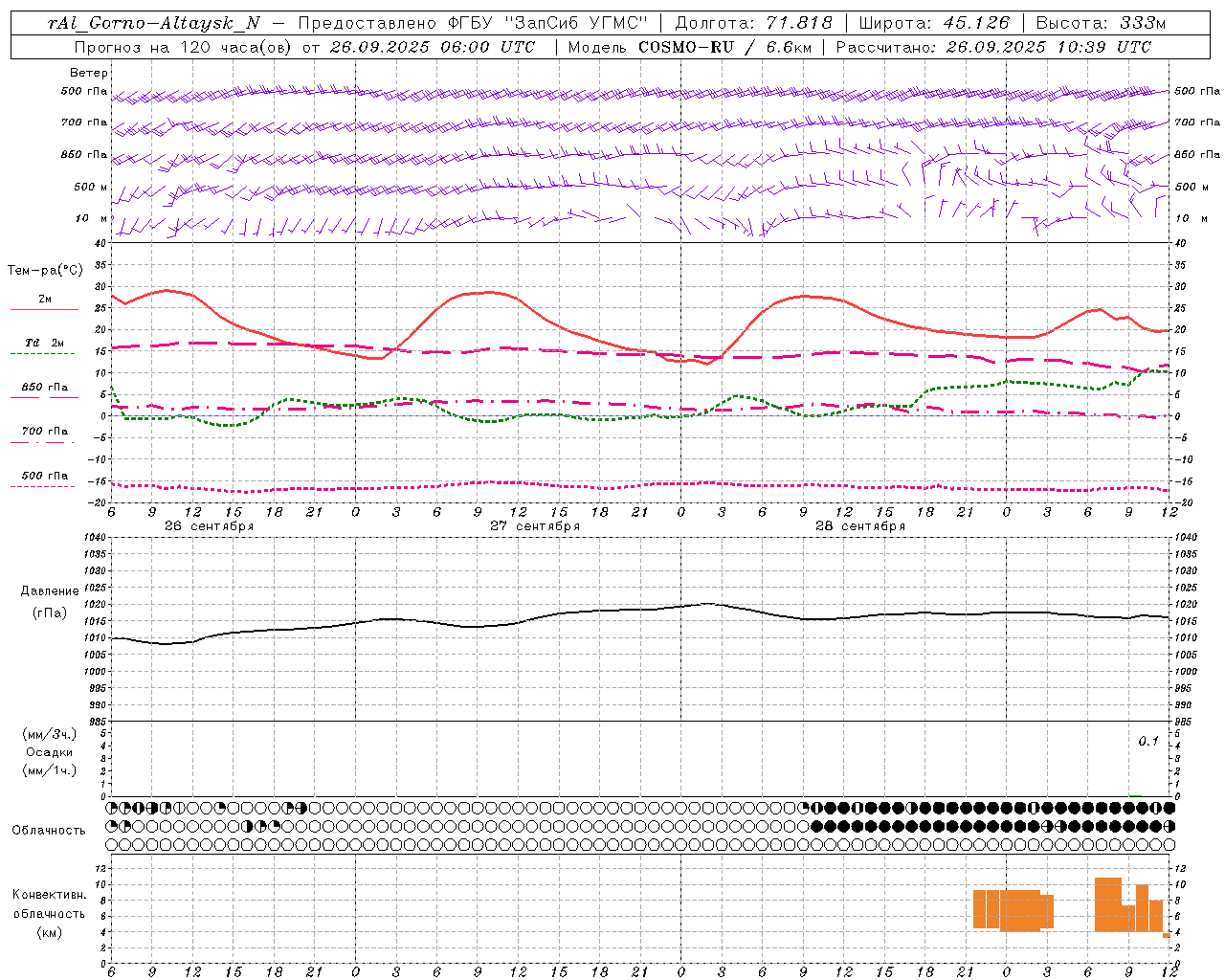Click the Широта: 45.126 value
Viewport: 1225px width, 980px height.
[x=935, y=23]
